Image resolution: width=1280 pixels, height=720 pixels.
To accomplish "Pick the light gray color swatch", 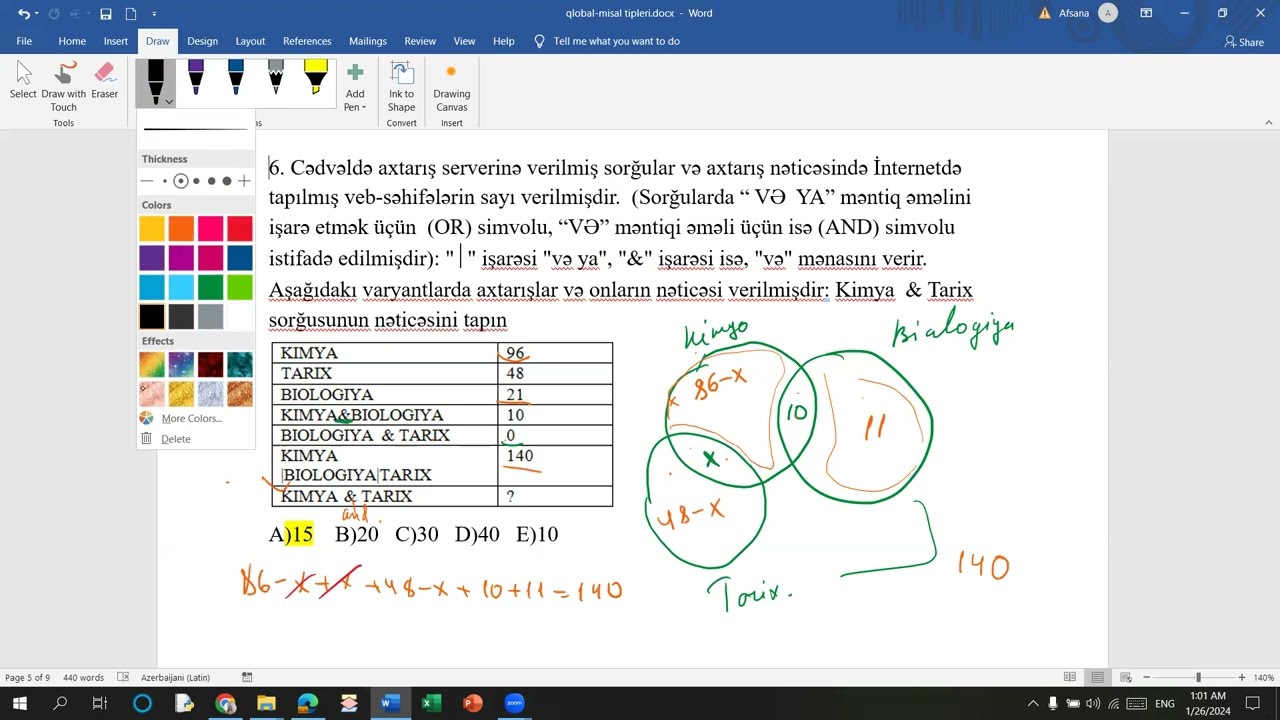I will pos(210,317).
